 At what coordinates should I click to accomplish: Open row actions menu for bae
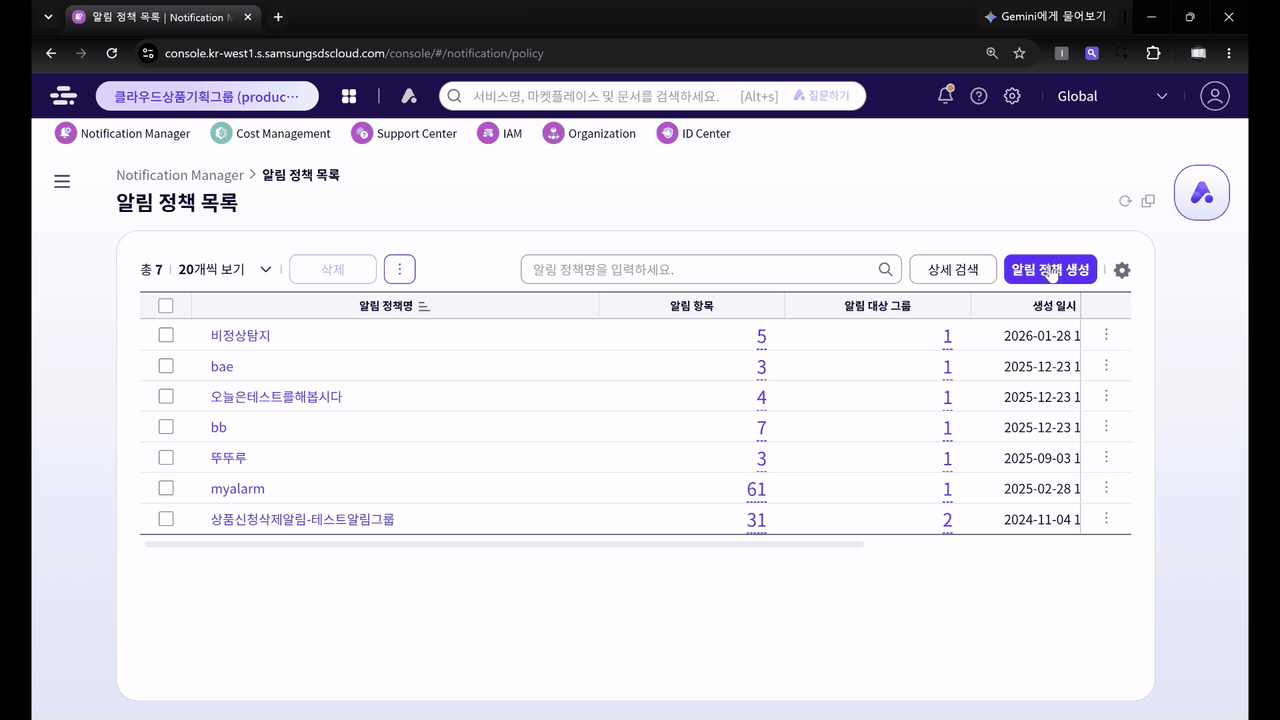coord(1106,366)
